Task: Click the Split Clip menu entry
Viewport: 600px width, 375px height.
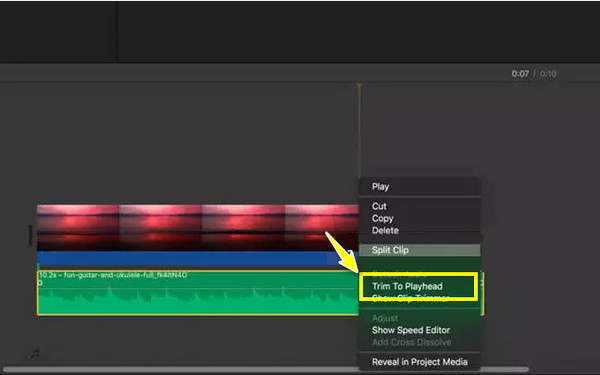Action: point(419,250)
